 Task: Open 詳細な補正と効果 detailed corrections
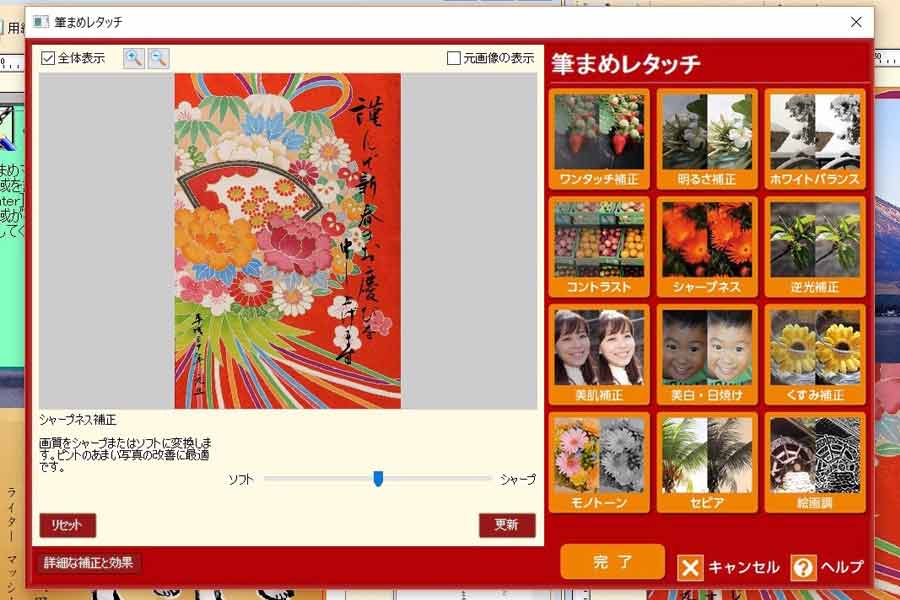(x=88, y=563)
